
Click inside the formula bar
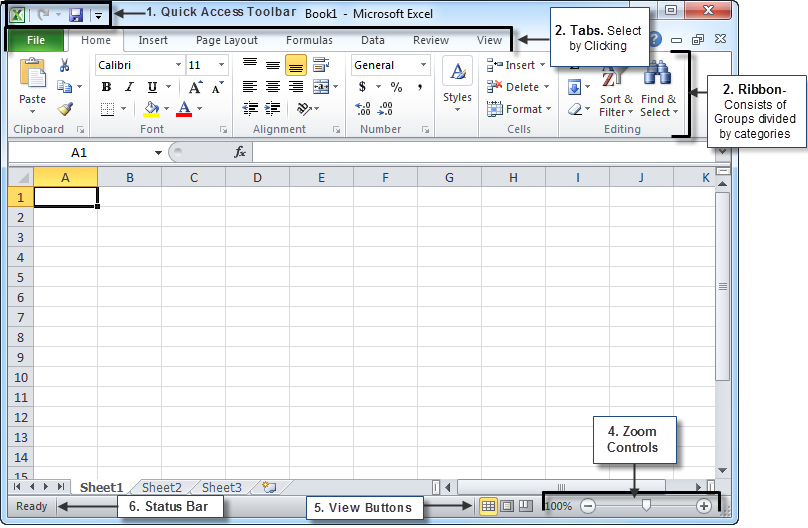[x=483, y=152]
